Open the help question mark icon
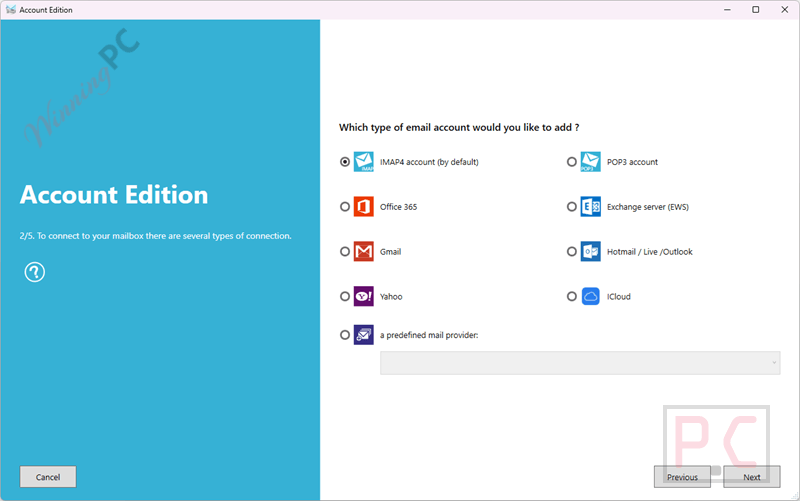The height and width of the screenshot is (501, 800). (x=35, y=272)
